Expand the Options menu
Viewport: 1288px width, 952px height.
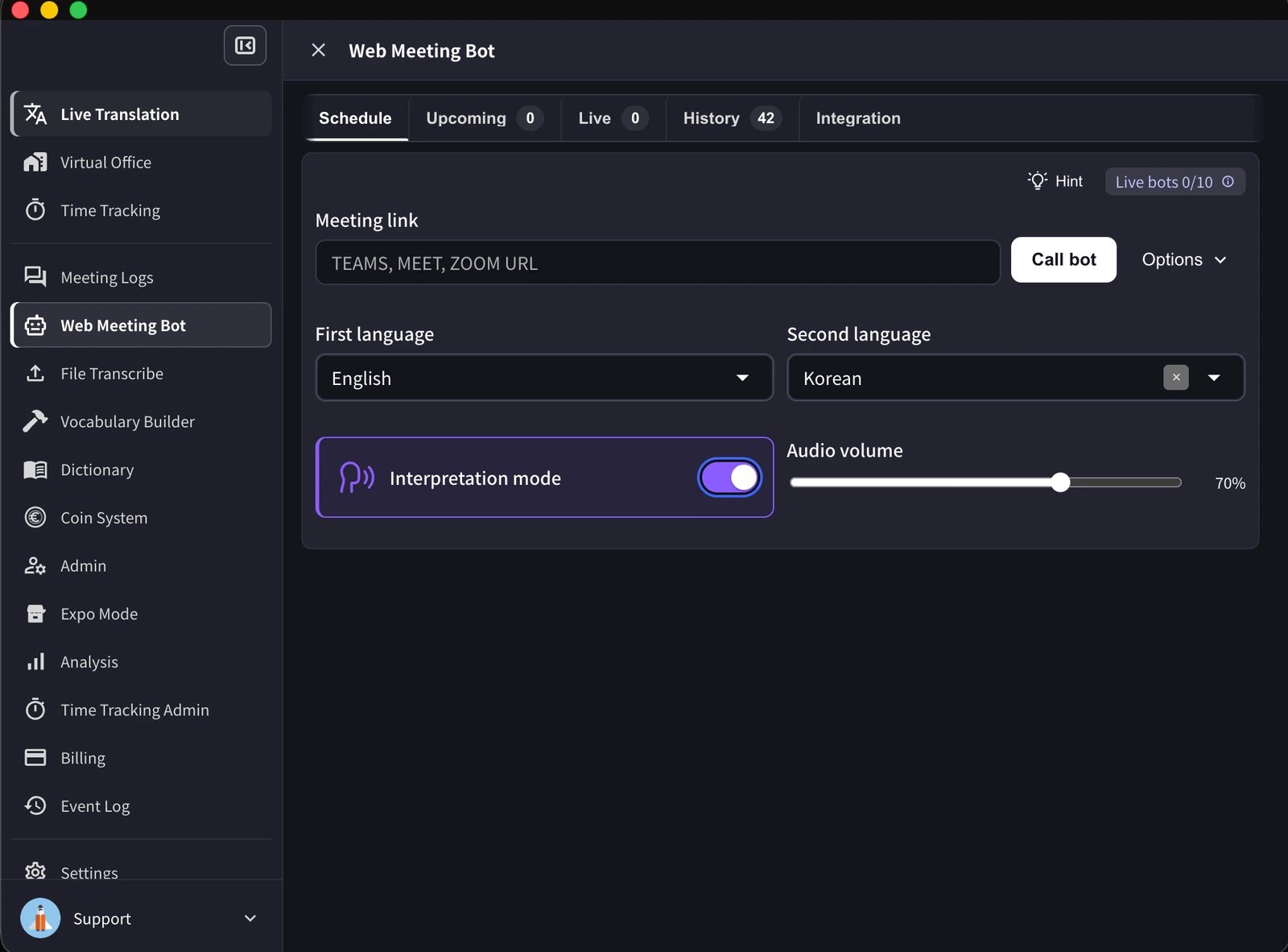(1183, 259)
